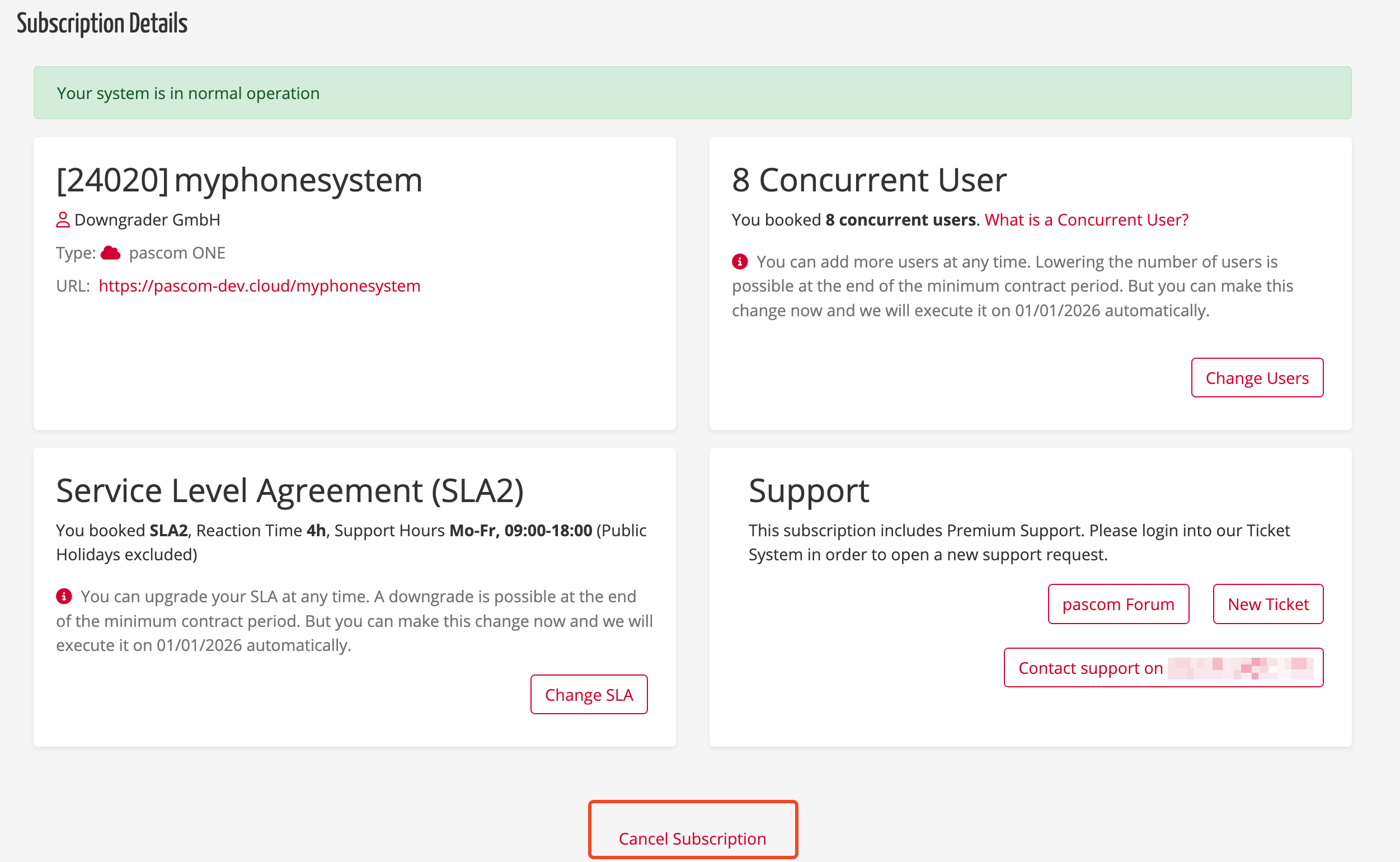1400x862 pixels.
Task: Click the Support section heading
Action: [x=809, y=490]
